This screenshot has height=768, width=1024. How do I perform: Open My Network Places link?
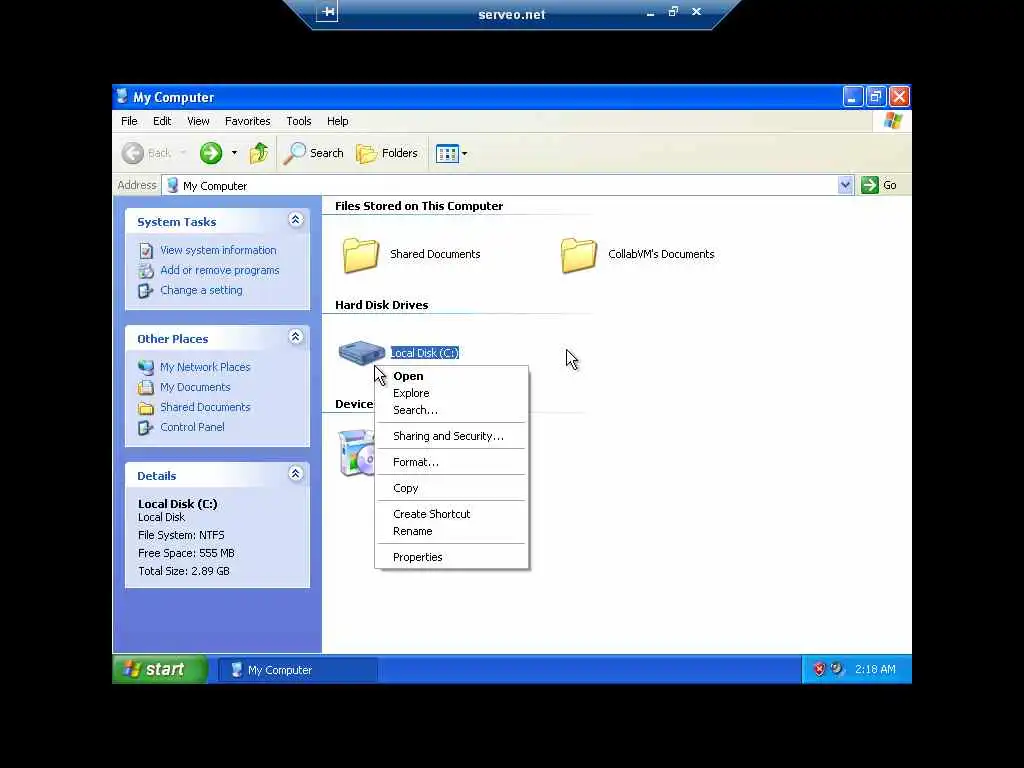205,367
